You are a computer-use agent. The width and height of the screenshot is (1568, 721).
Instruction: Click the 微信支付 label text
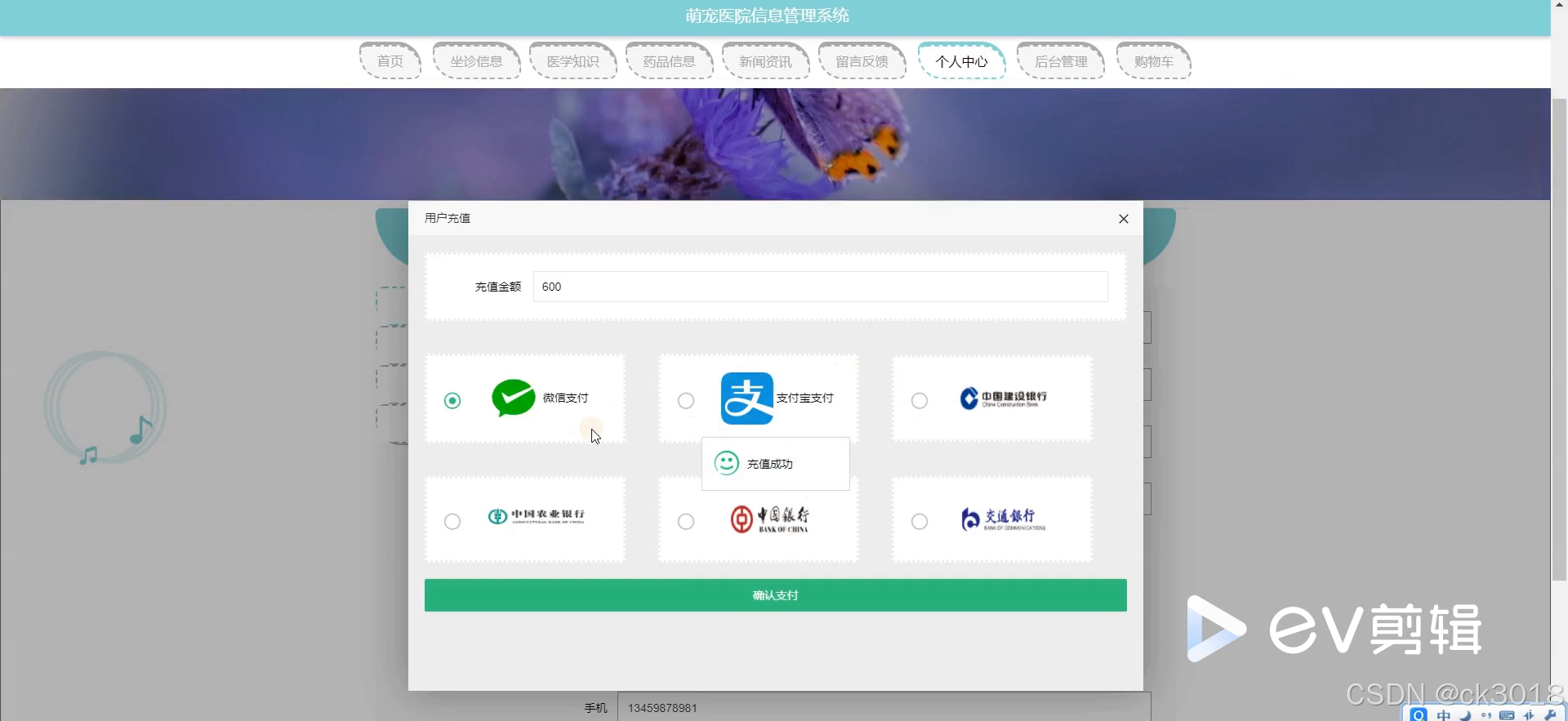[x=565, y=398]
